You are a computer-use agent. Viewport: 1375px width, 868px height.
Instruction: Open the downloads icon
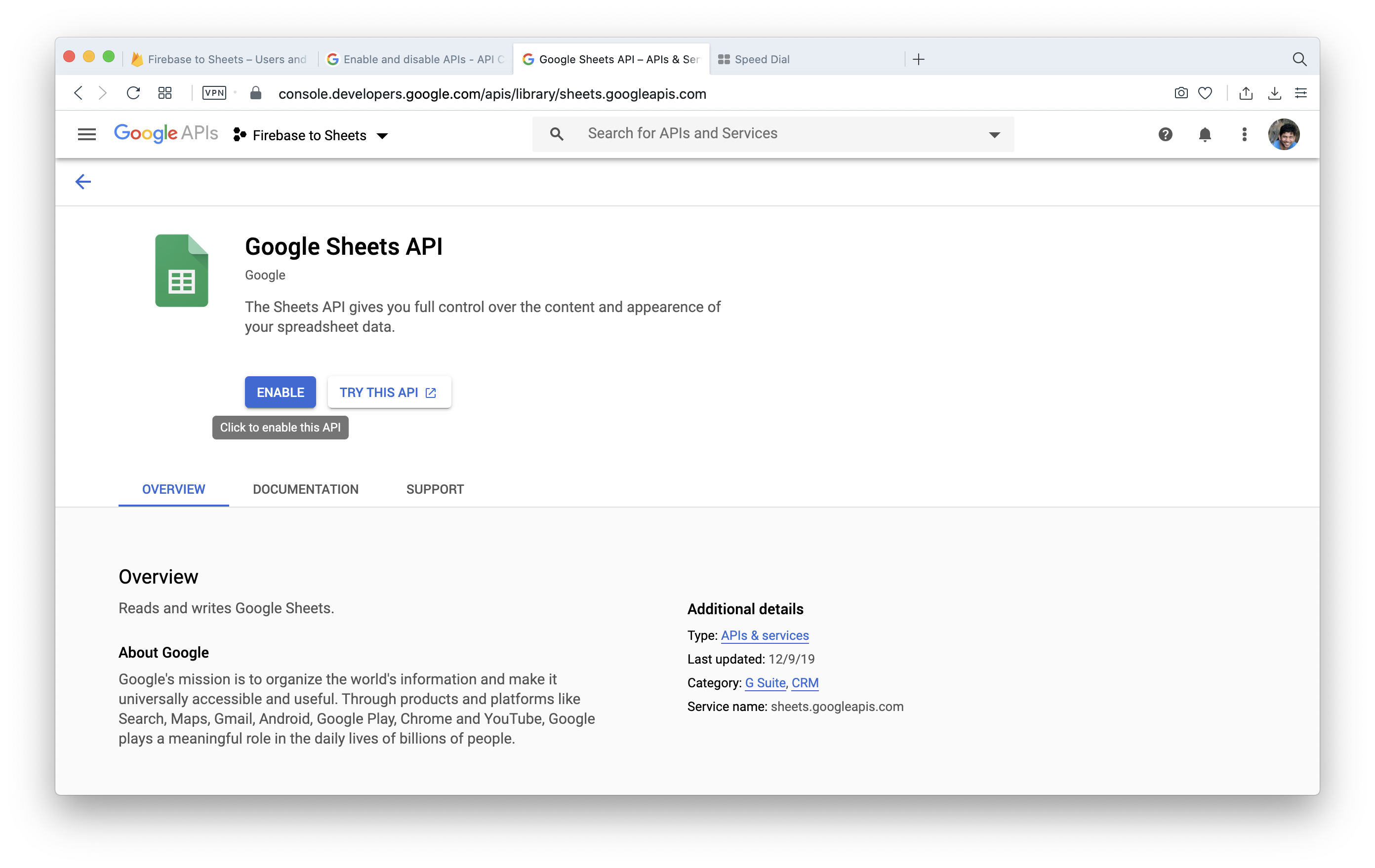point(1274,93)
